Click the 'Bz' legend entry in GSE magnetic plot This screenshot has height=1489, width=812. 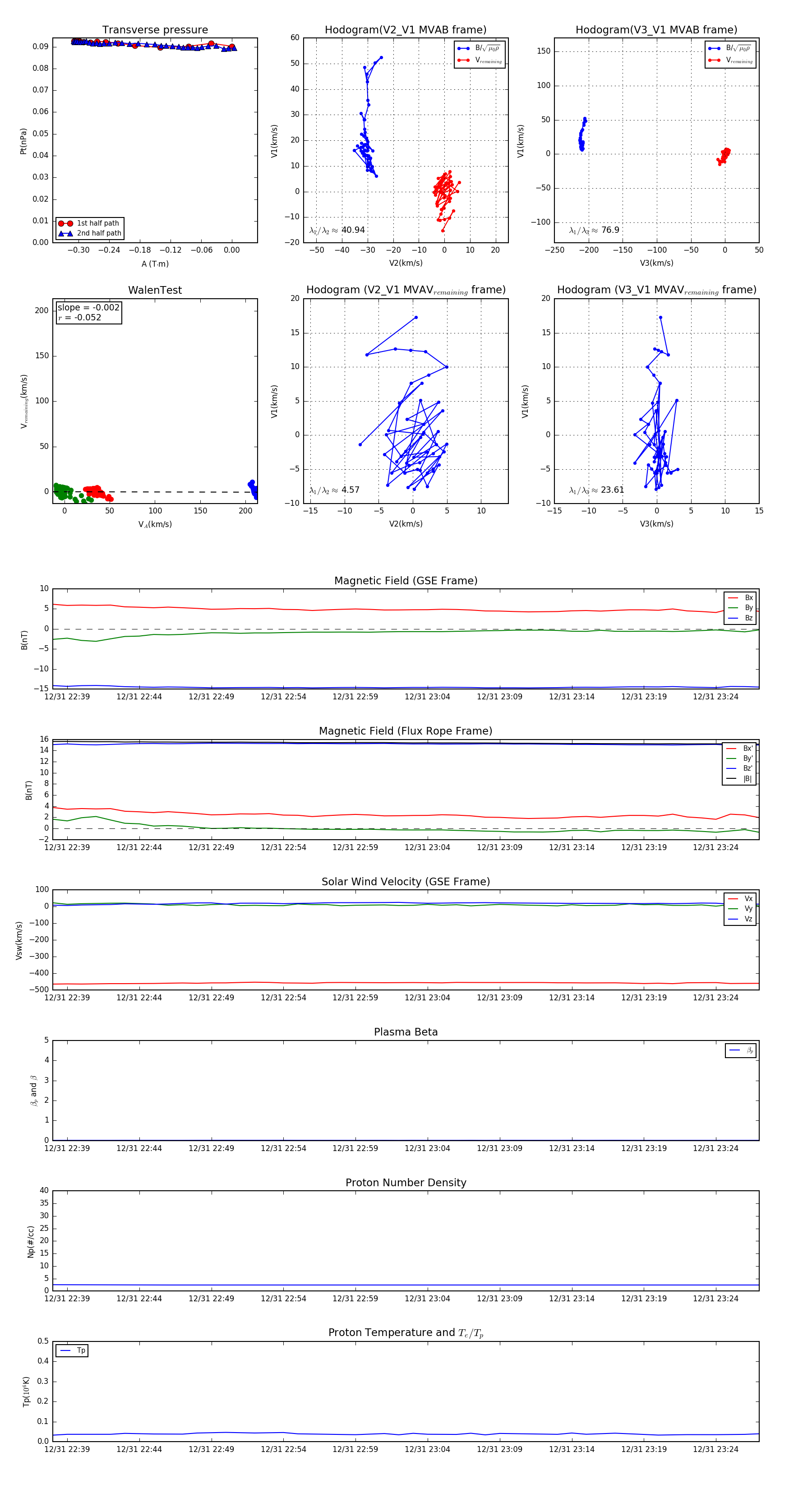(741, 619)
